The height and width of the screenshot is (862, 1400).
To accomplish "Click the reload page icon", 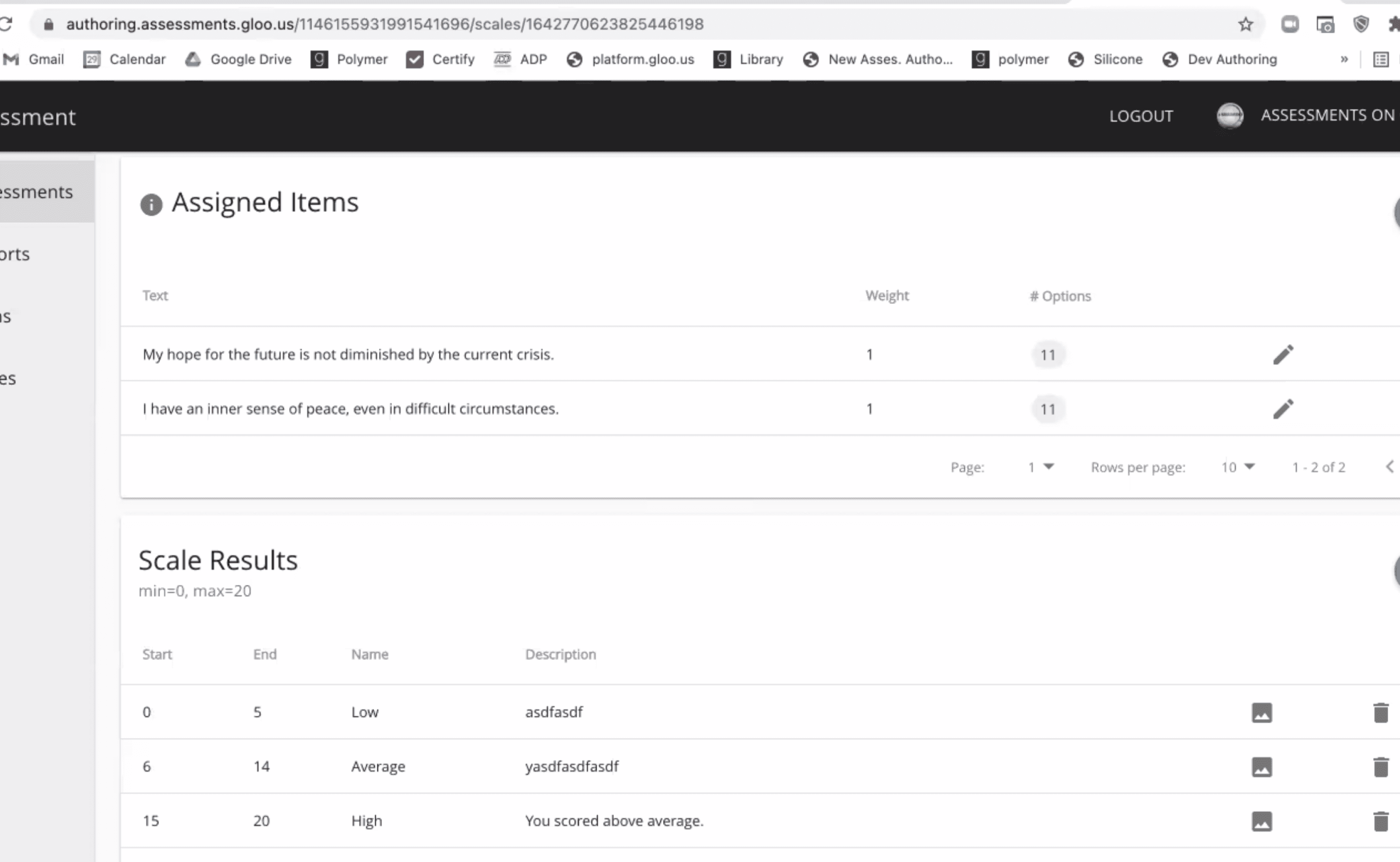I will (x=6, y=24).
